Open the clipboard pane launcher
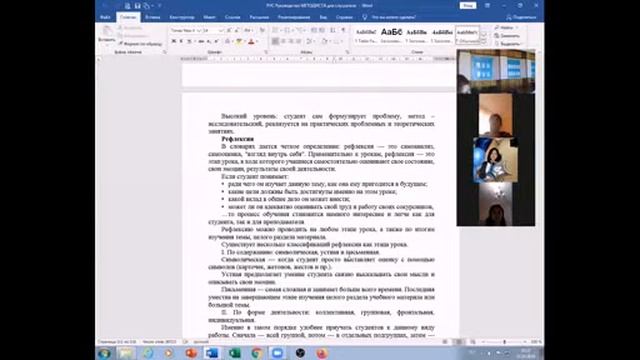Image resolution: width=640 pixels, height=360 pixels. pos(164,52)
